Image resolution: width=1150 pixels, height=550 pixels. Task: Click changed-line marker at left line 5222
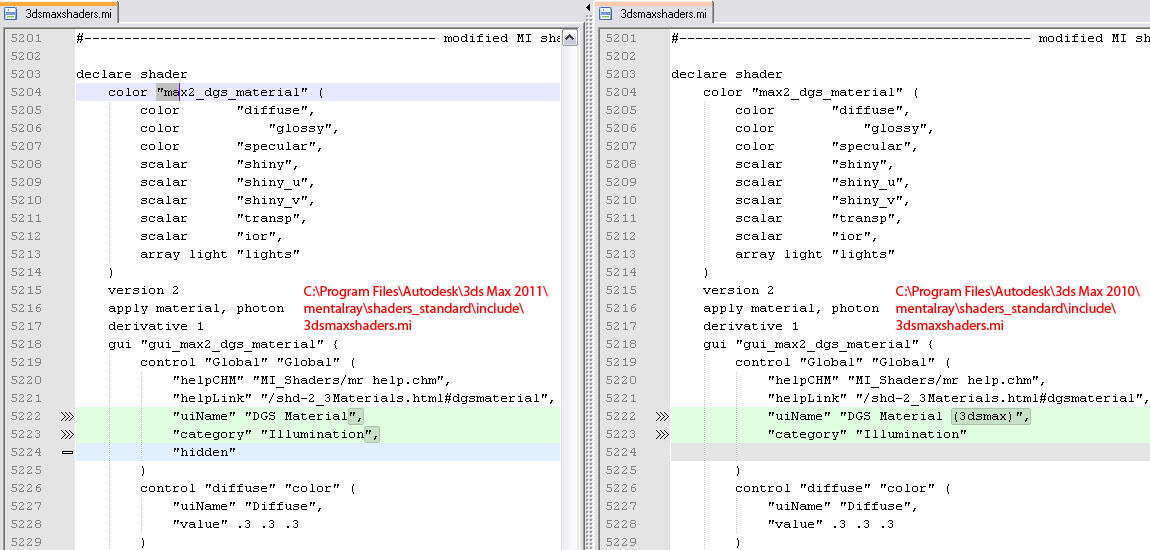pyautogui.click(x=67, y=417)
